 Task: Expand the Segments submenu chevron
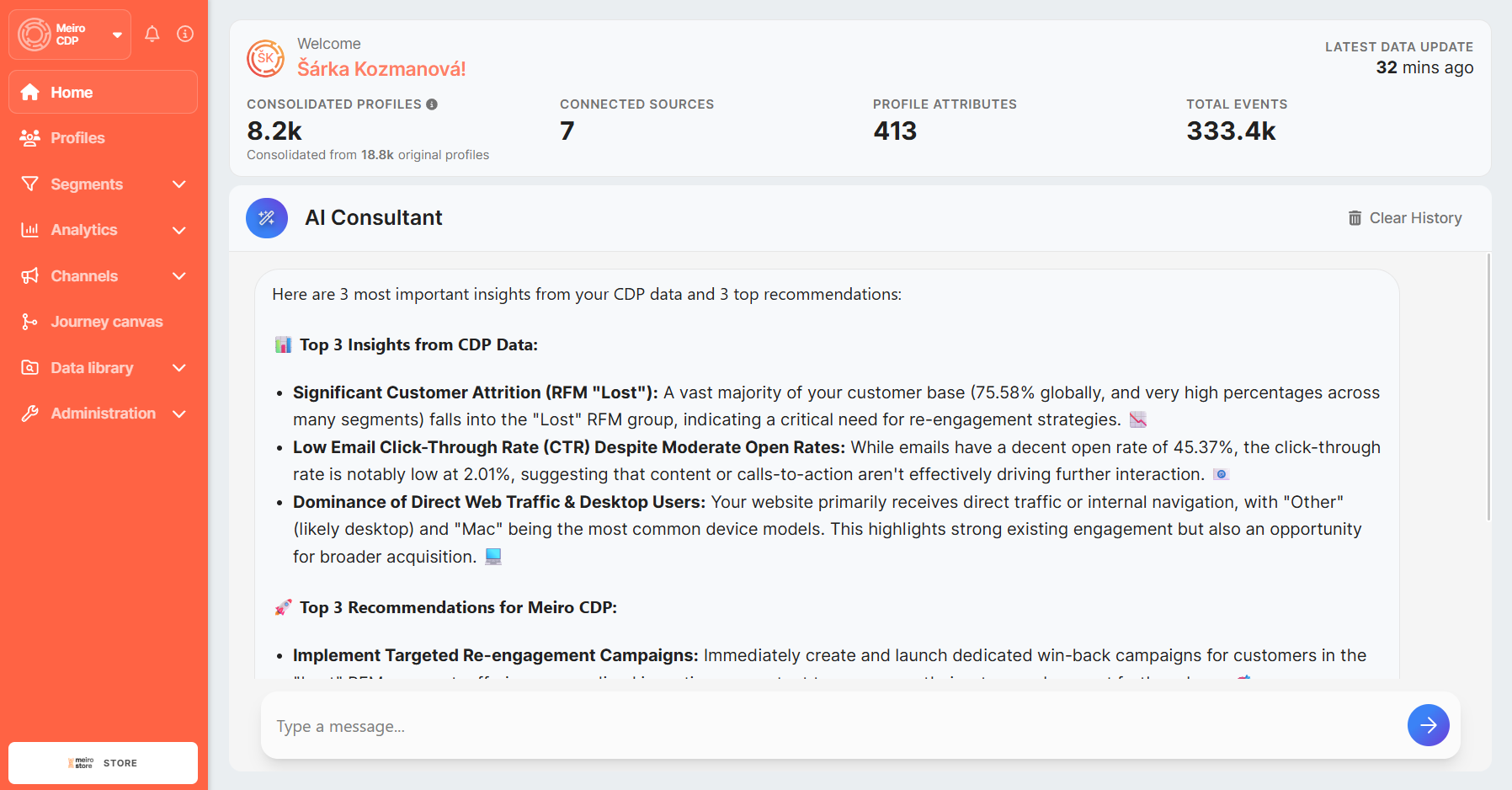(178, 184)
